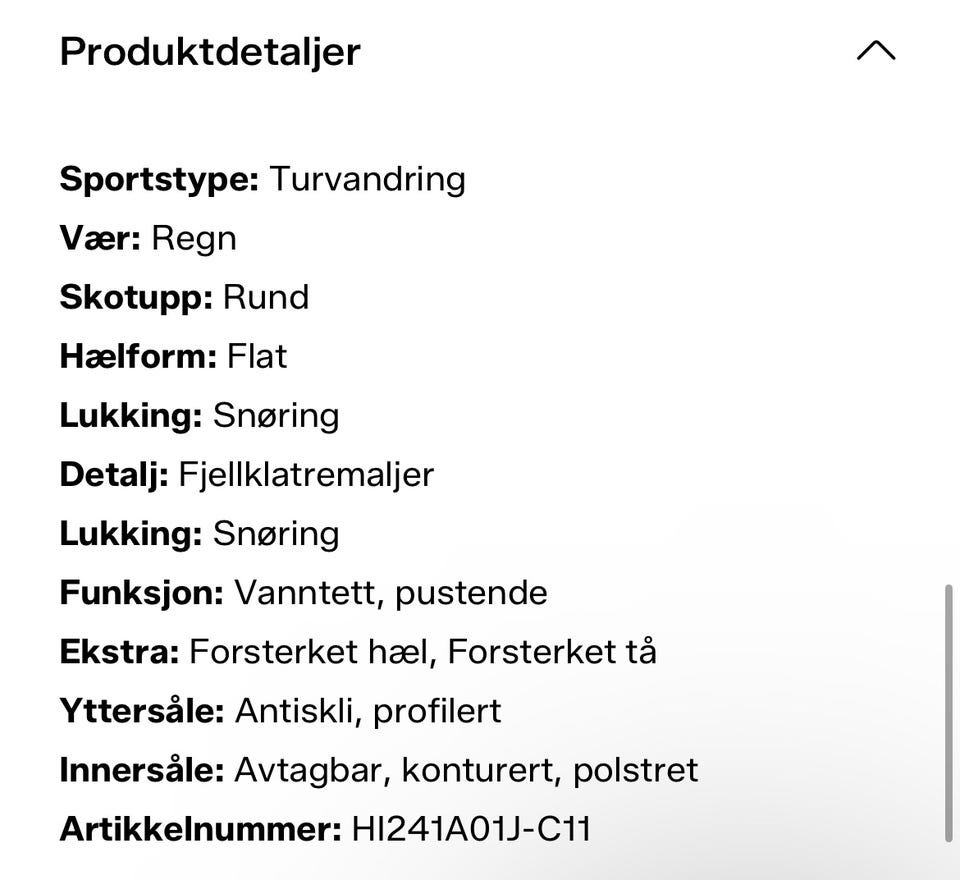The image size is (960, 880).
Task: Click the Skotupp: Rund detail
Action: (x=184, y=298)
